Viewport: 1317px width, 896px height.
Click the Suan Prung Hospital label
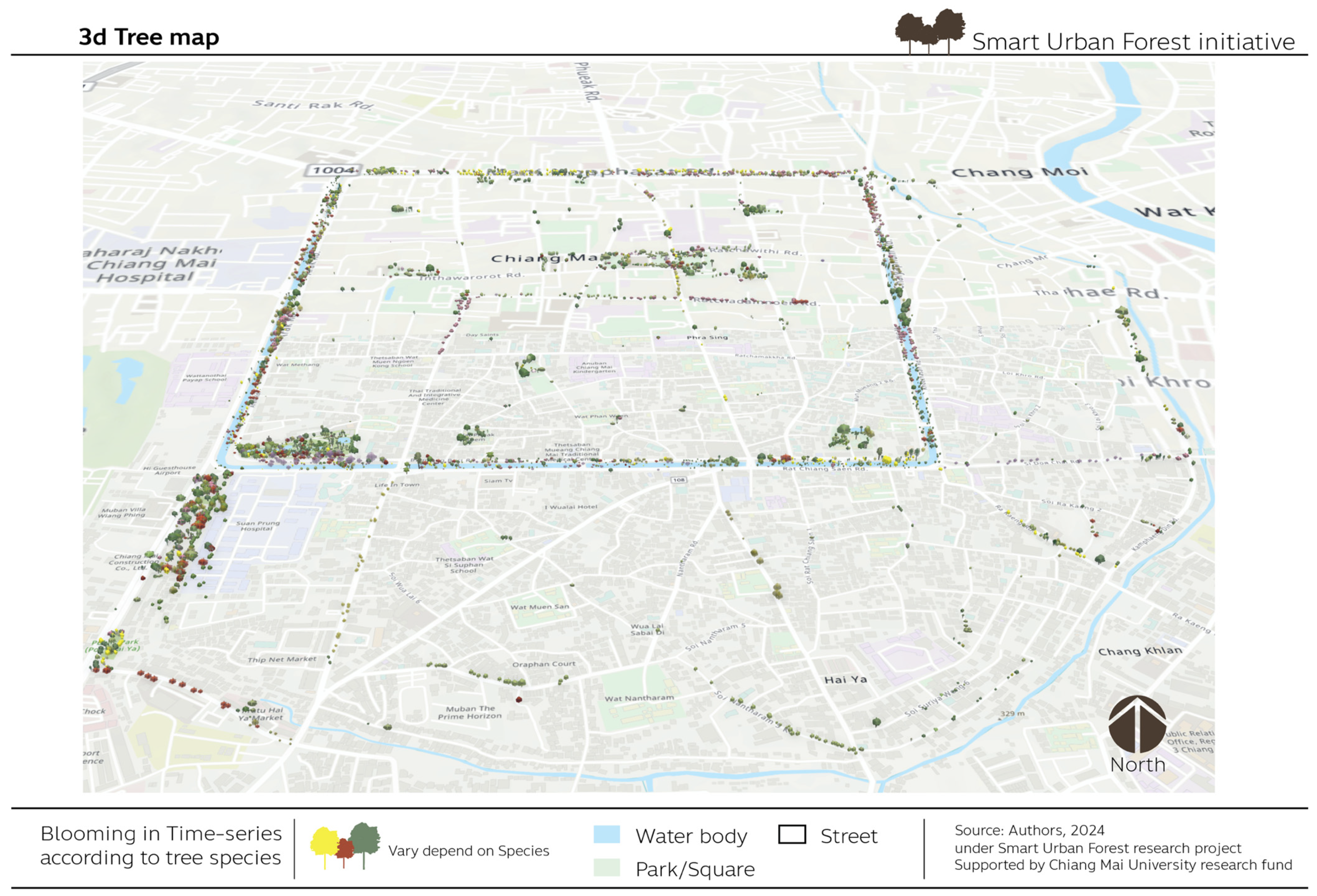point(257,526)
